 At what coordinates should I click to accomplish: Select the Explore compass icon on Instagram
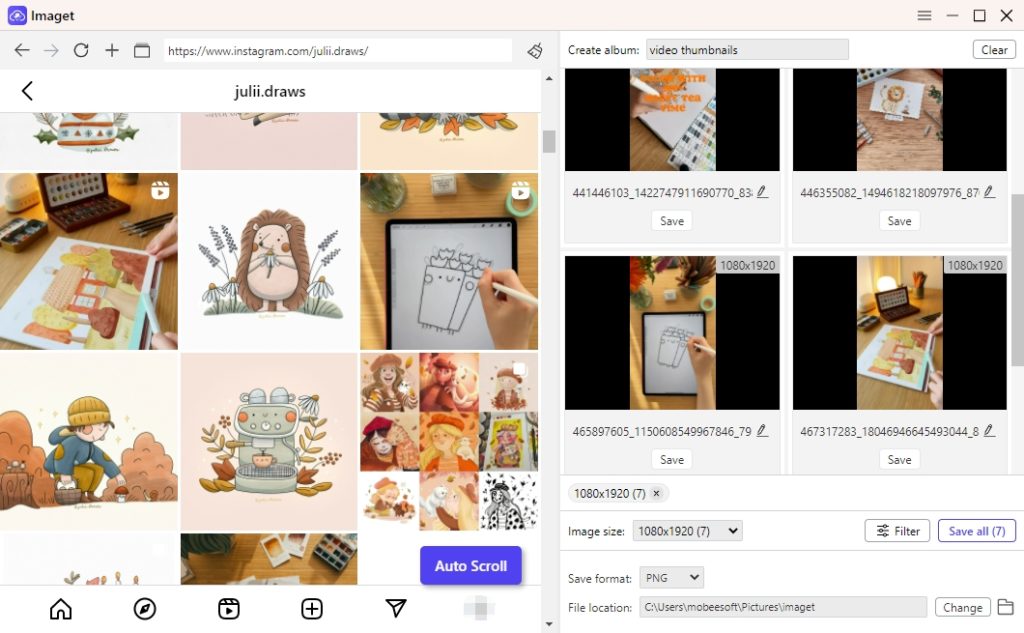pyautogui.click(x=144, y=608)
